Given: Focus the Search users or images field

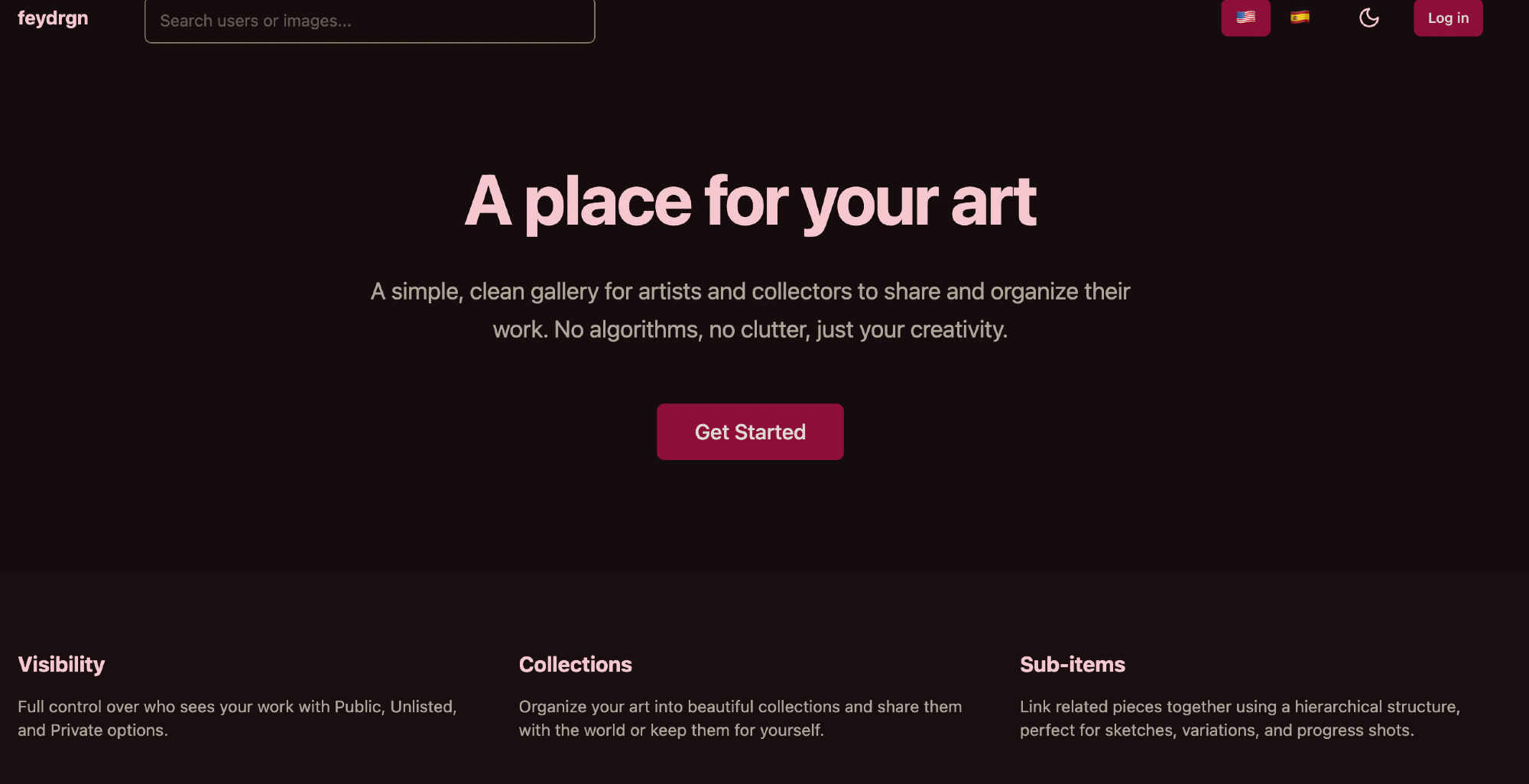Looking at the screenshot, I should pos(369,21).
